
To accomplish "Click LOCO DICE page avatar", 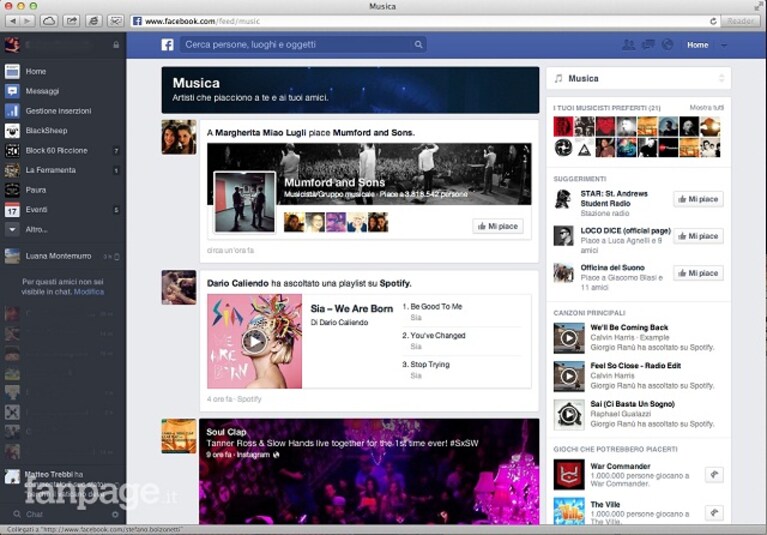I will coord(563,236).
